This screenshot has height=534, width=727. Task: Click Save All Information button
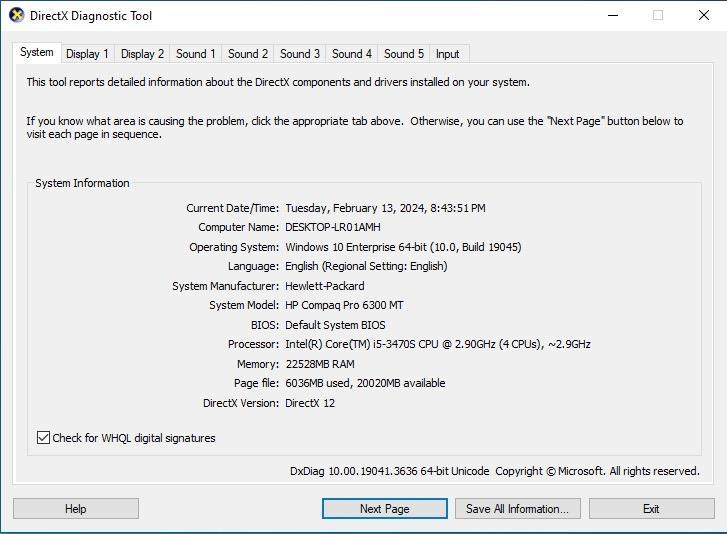517,509
